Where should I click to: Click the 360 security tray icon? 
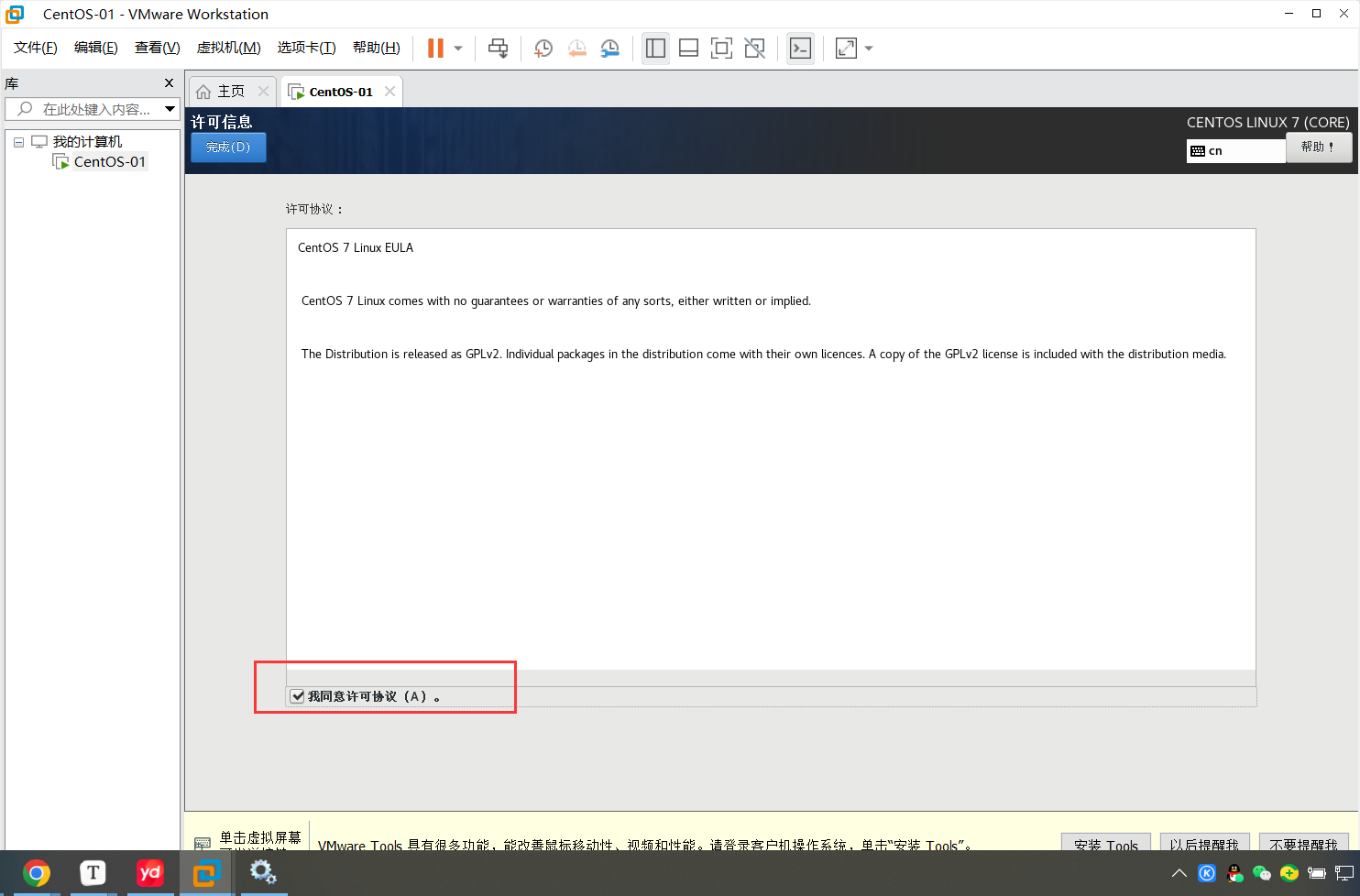[1289, 873]
